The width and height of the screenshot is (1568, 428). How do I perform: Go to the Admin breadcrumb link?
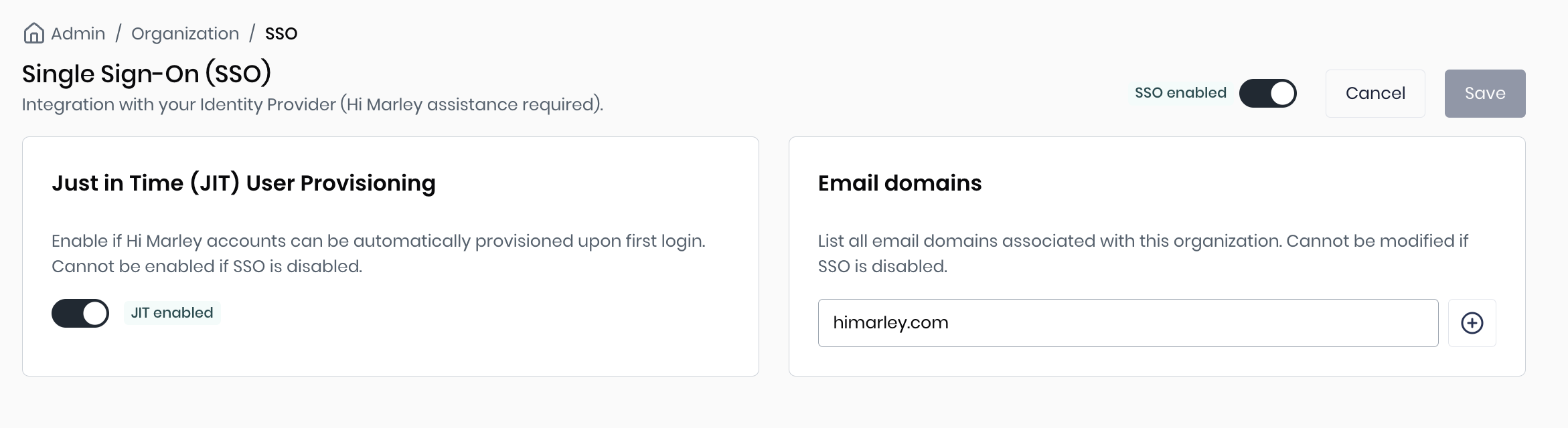(78, 33)
